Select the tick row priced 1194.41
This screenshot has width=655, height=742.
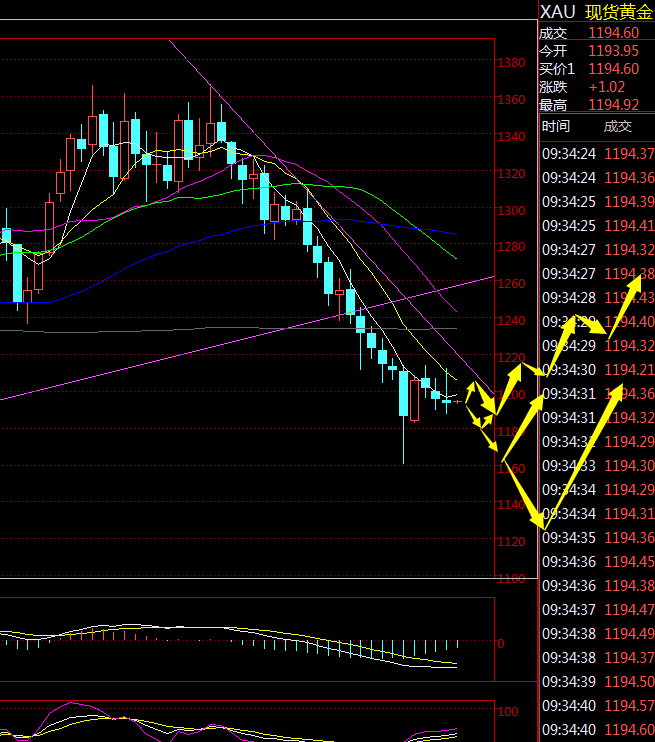[x=597, y=226]
